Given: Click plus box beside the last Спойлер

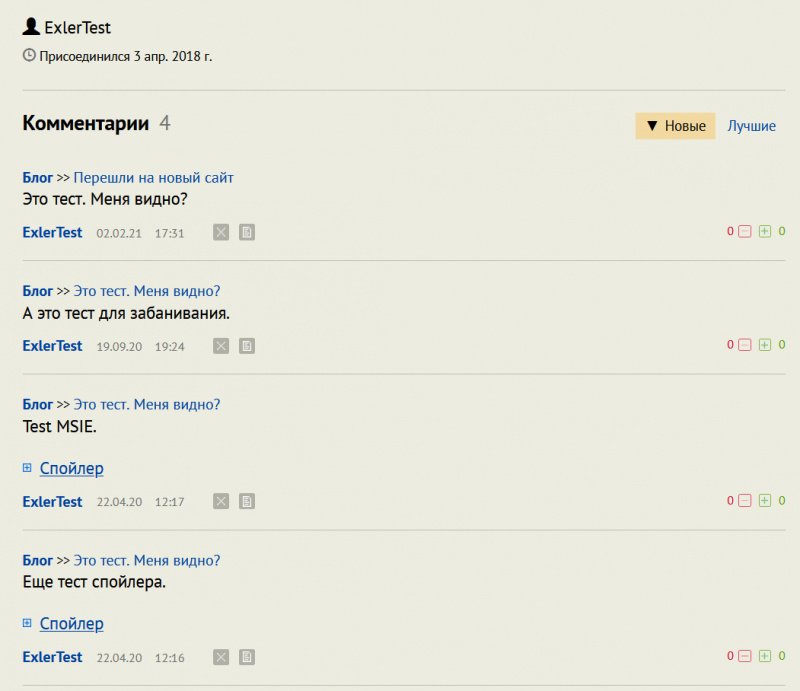Looking at the screenshot, I should point(27,624).
